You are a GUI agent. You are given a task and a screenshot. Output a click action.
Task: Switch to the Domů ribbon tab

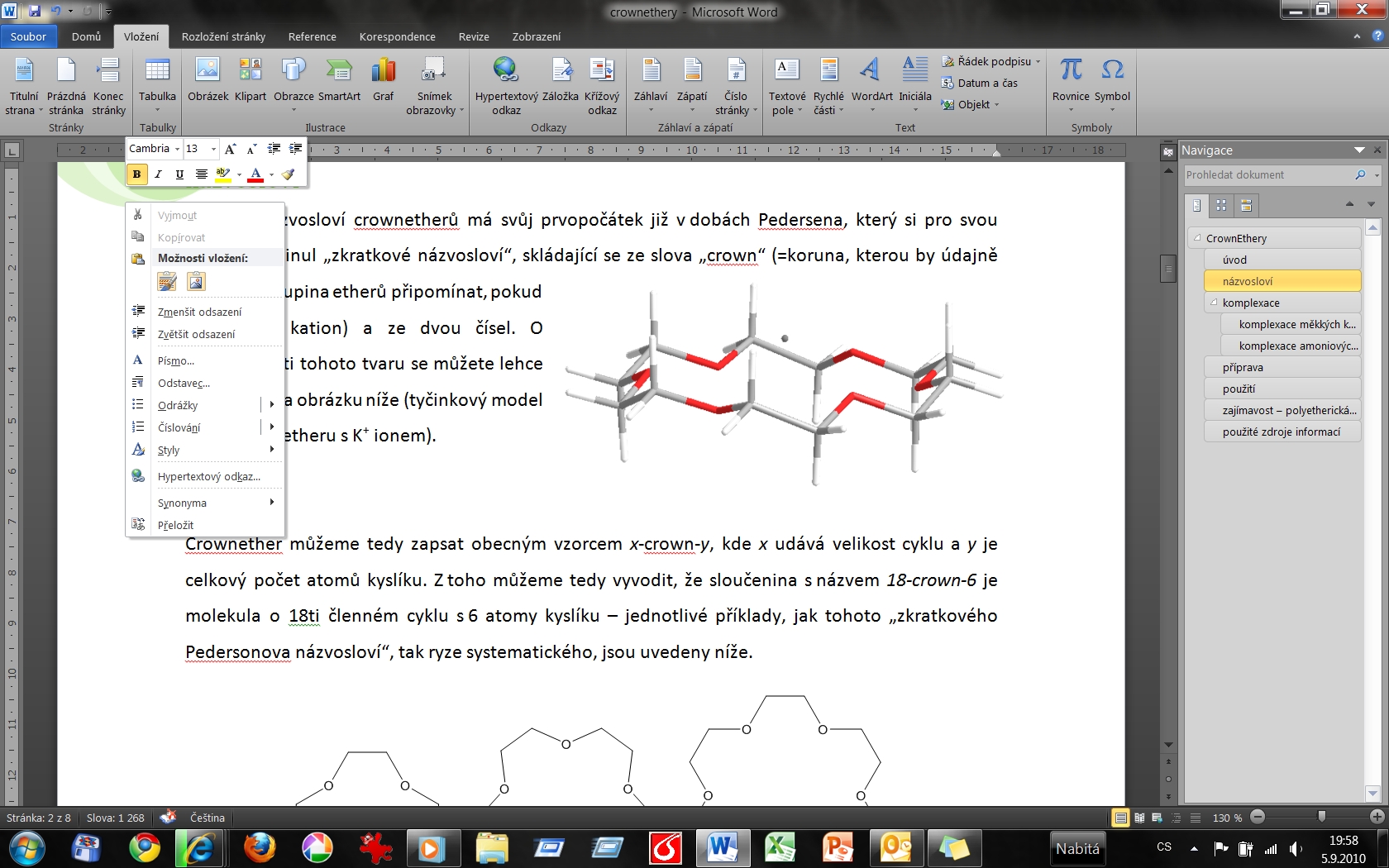tap(86, 36)
